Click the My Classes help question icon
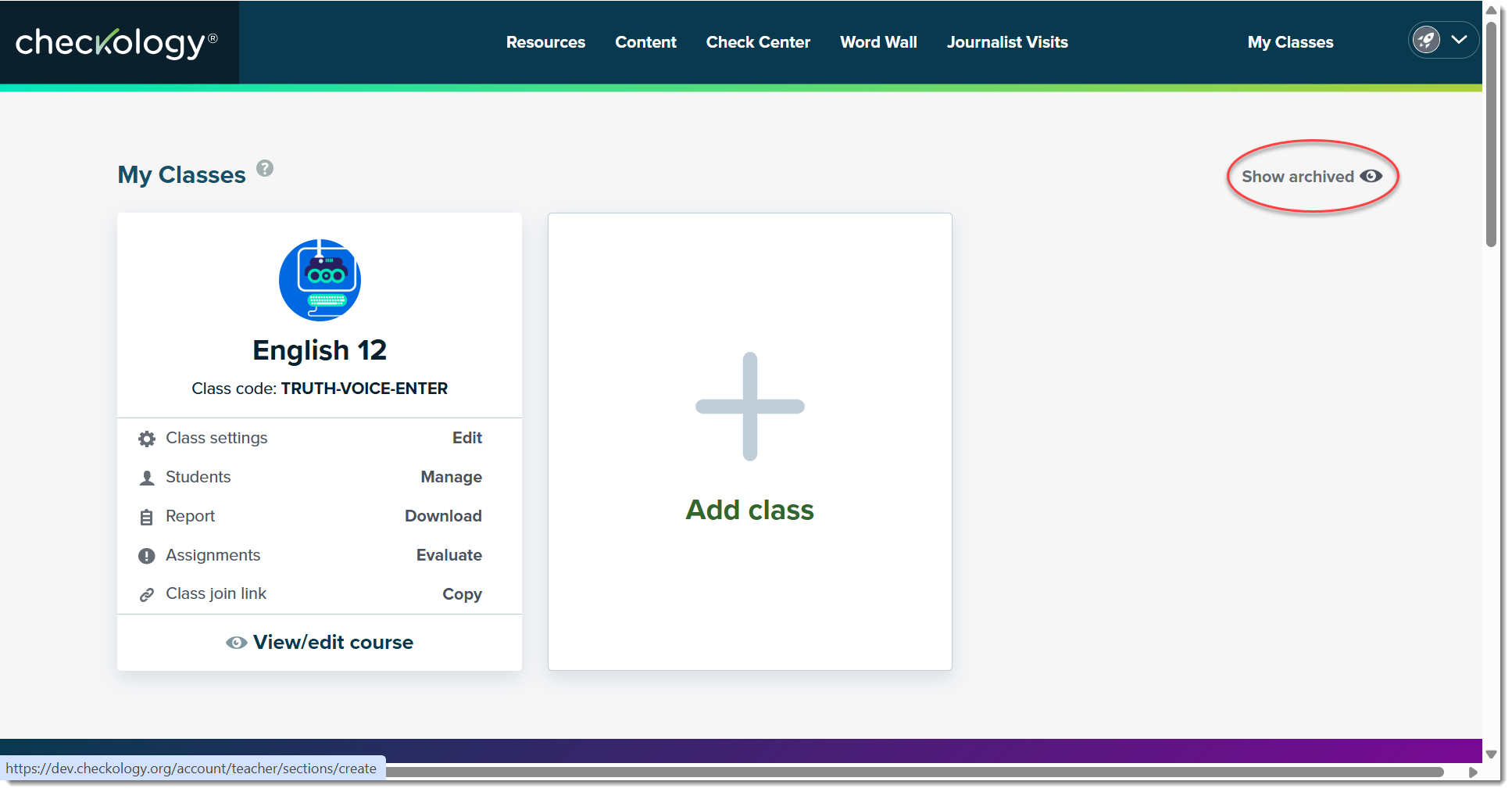1512x792 pixels. pyautogui.click(x=265, y=168)
